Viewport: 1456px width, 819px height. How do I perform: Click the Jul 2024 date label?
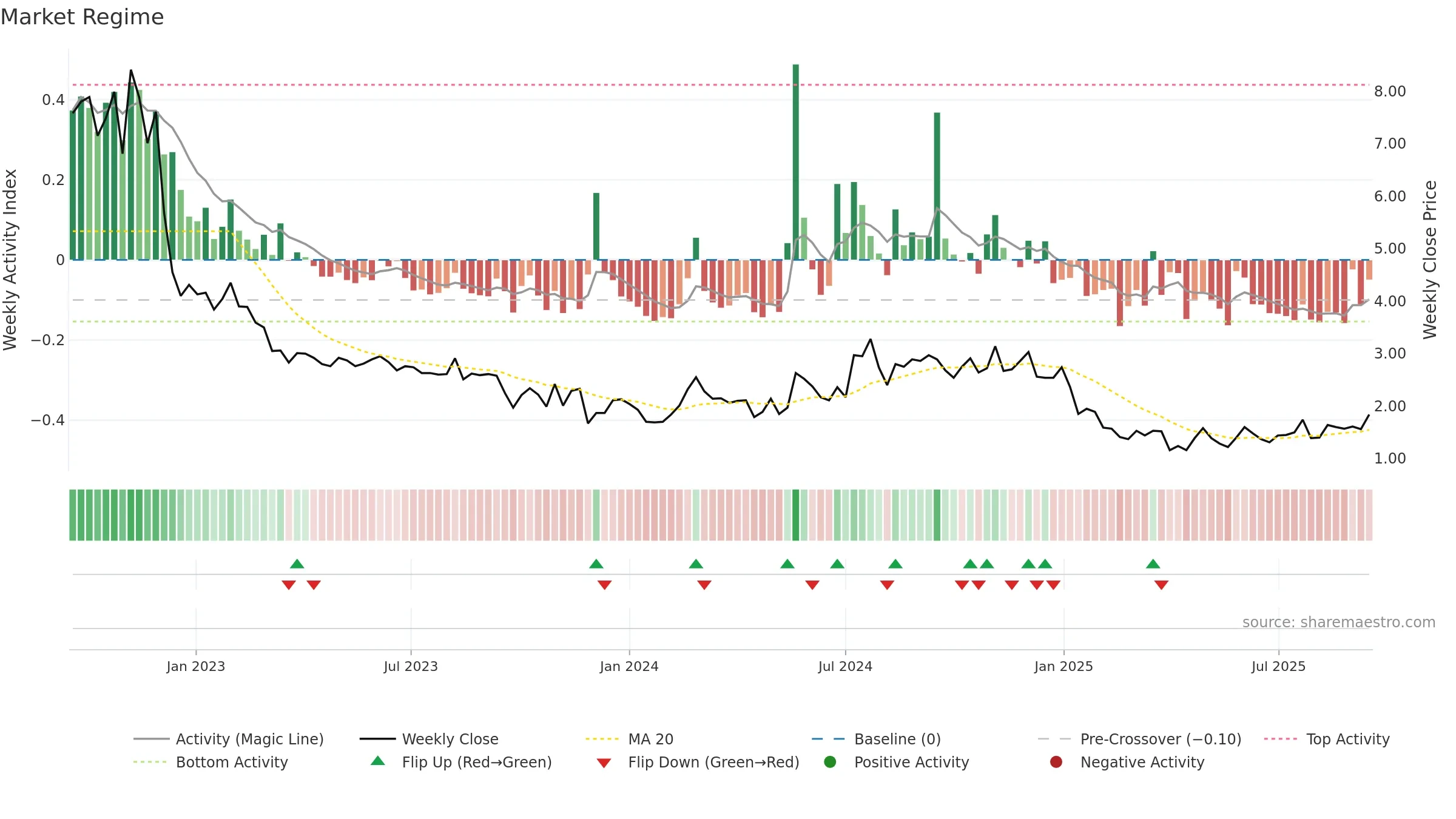[845, 666]
